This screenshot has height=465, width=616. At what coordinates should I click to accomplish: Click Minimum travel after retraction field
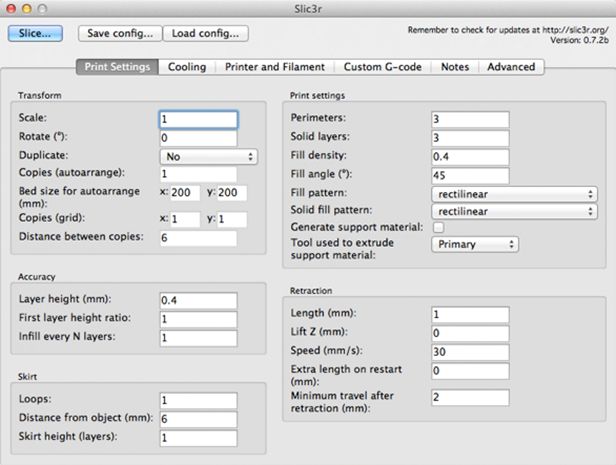coord(470,397)
